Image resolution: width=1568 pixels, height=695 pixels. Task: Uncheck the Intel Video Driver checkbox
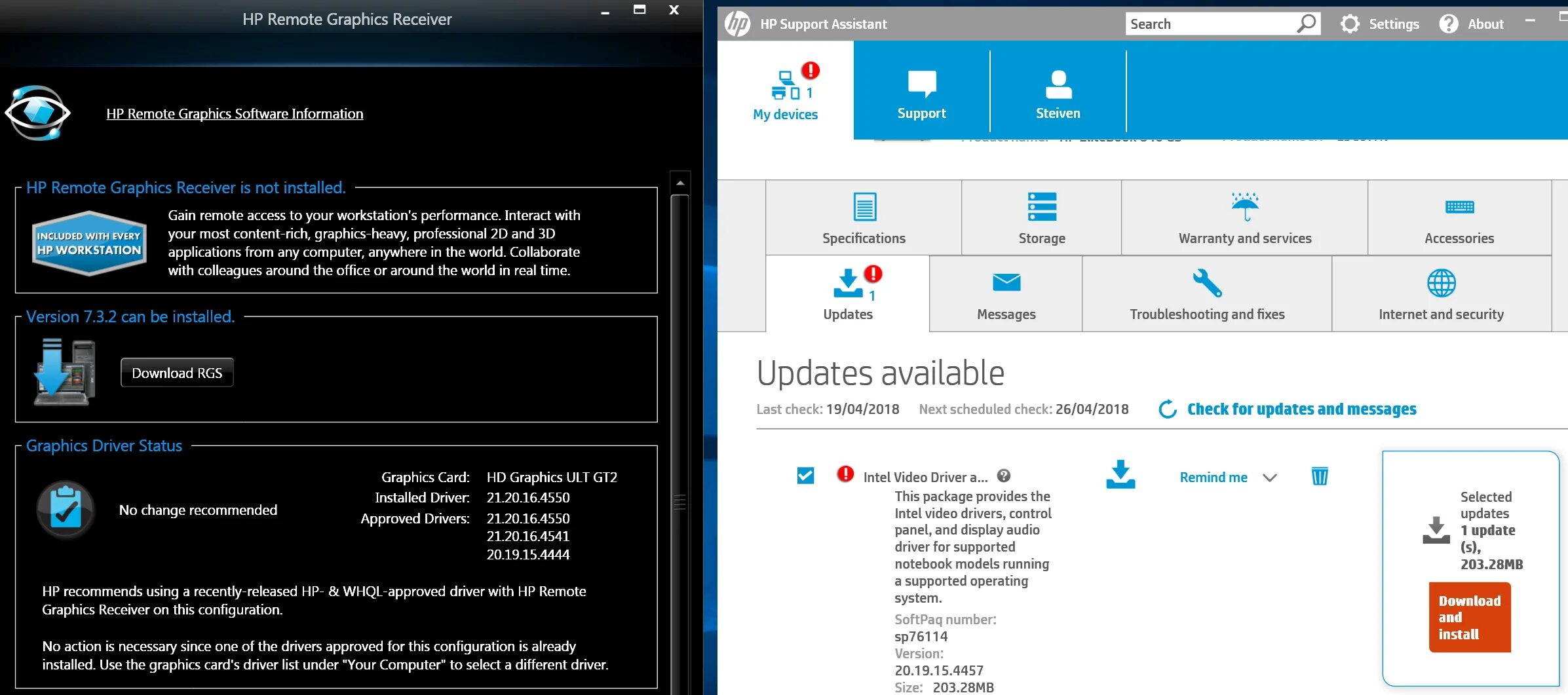tap(806, 476)
